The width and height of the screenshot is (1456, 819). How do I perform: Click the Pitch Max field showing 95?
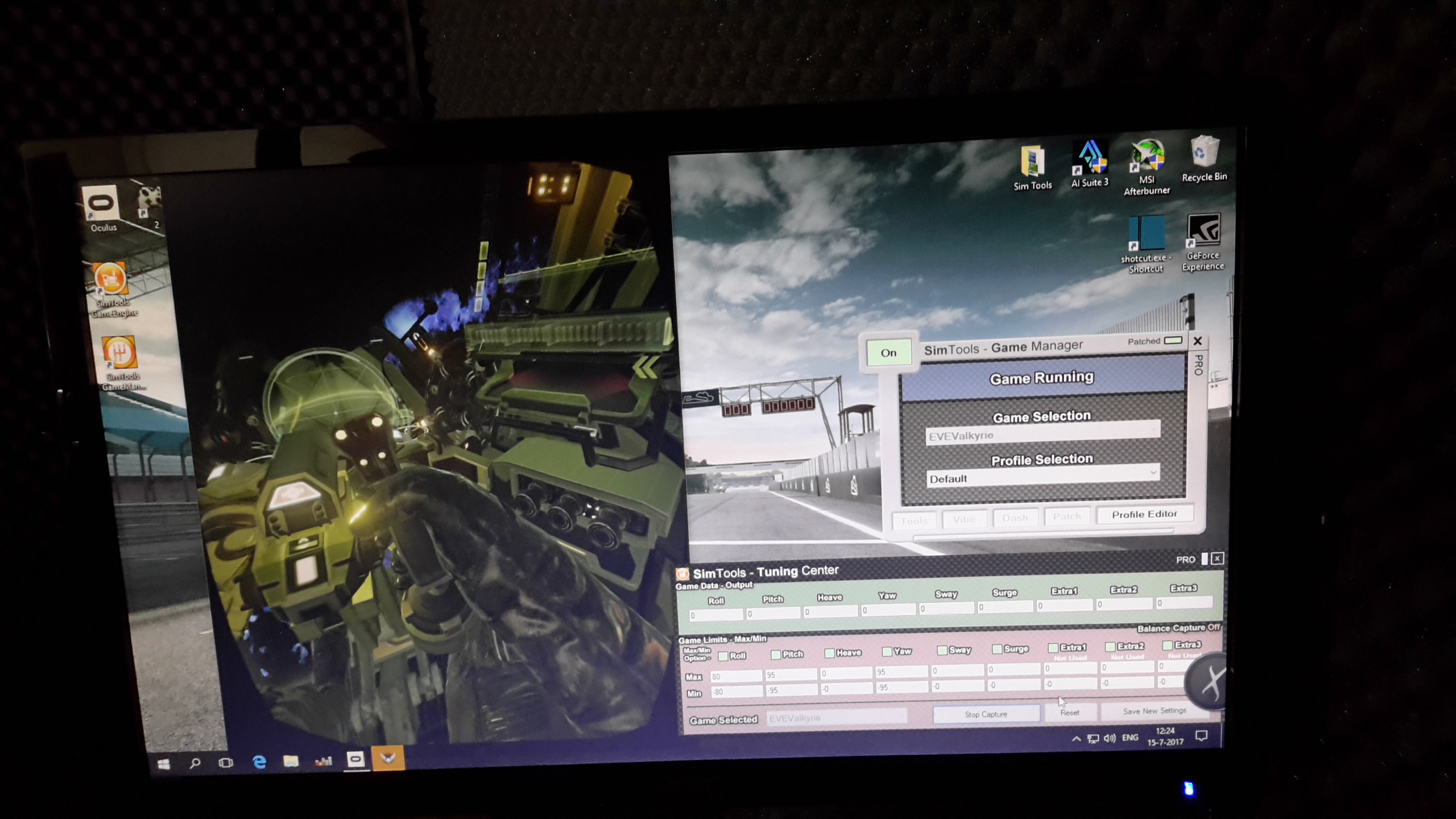coord(791,675)
